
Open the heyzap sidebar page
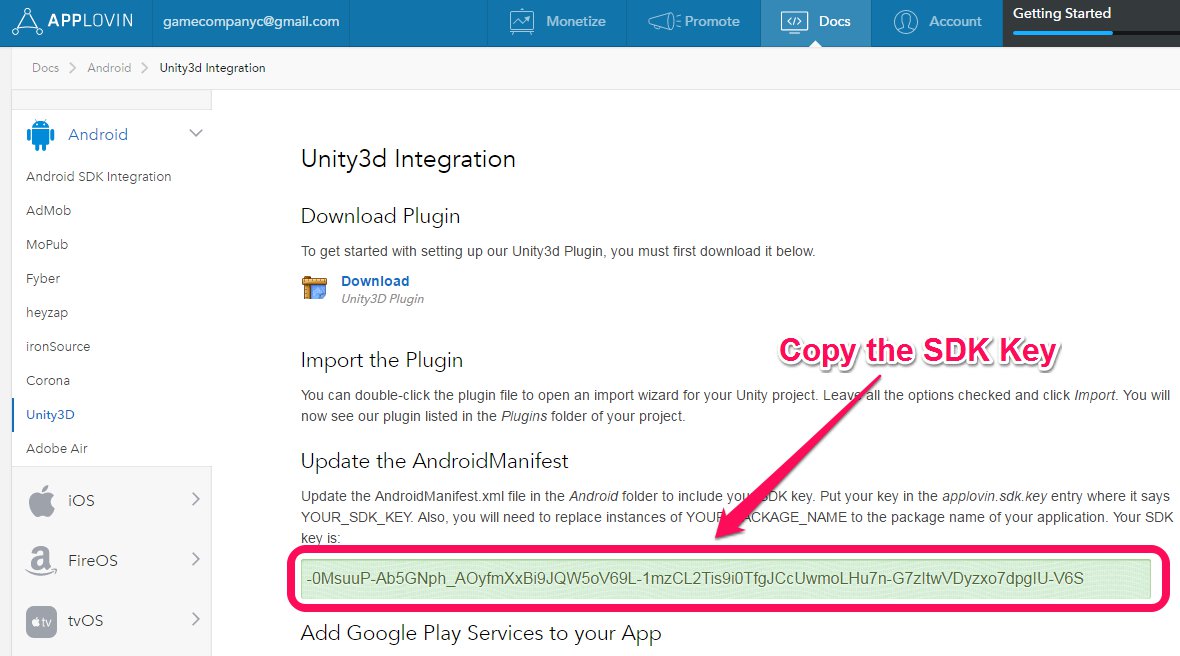(x=47, y=312)
